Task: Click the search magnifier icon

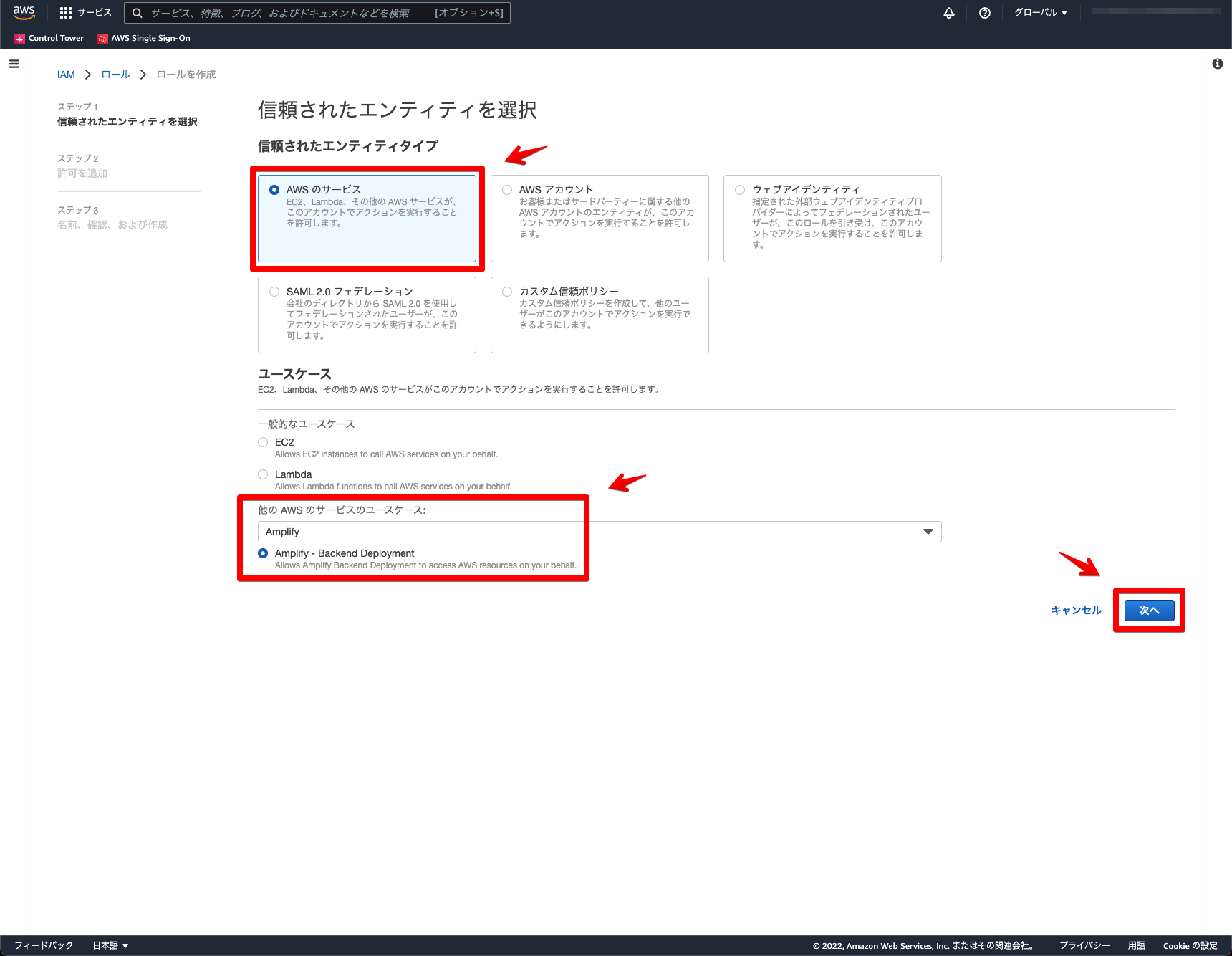Action: (x=138, y=13)
